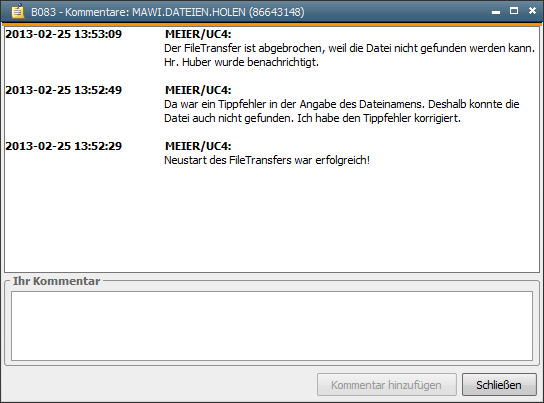The image size is (544, 403).
Task: Select the 13:52:29 comment timestamp
Action: pyautogui.click(x=63, y=146)
